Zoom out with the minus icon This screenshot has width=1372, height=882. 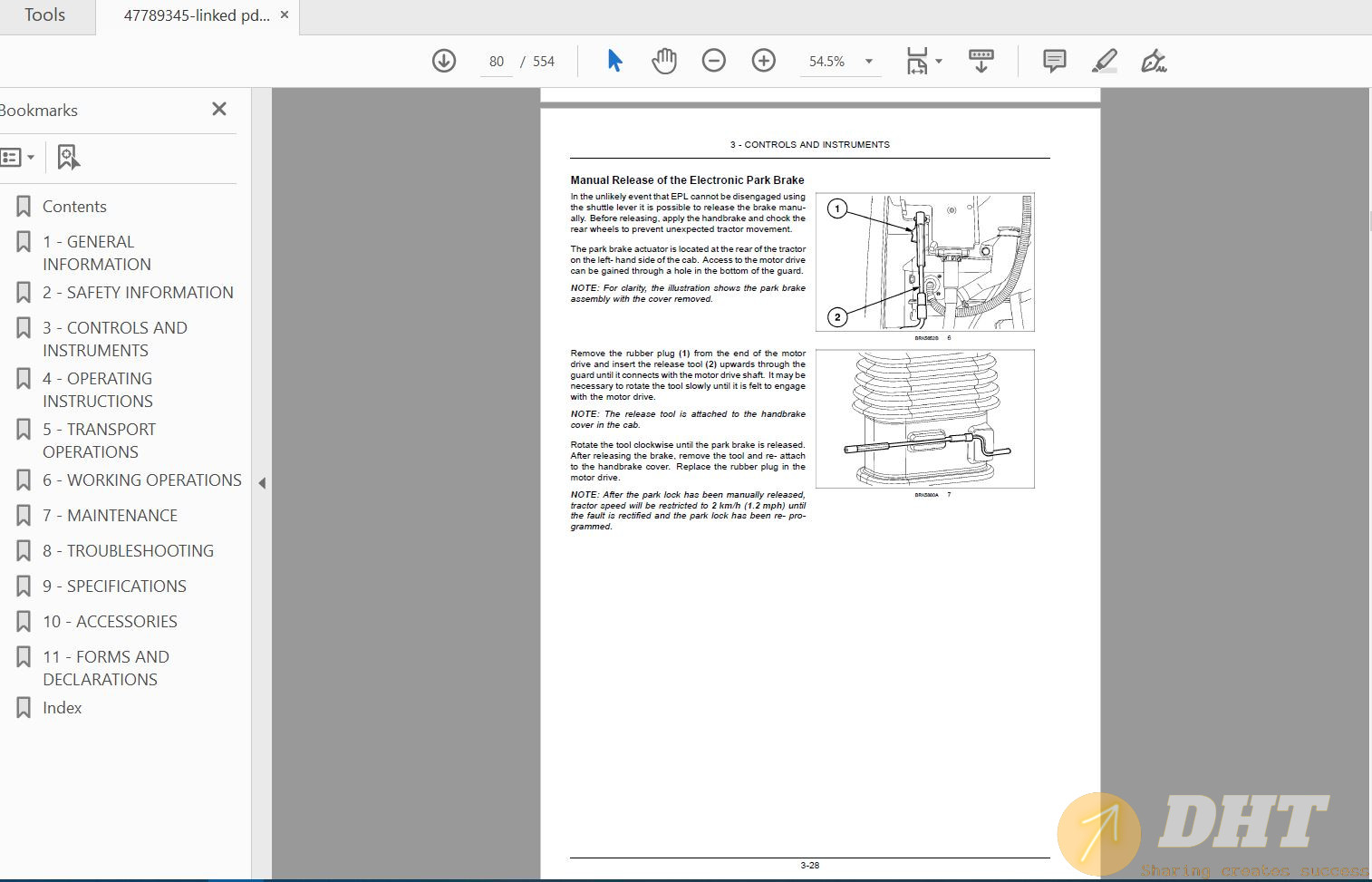(x=714, y=61)
